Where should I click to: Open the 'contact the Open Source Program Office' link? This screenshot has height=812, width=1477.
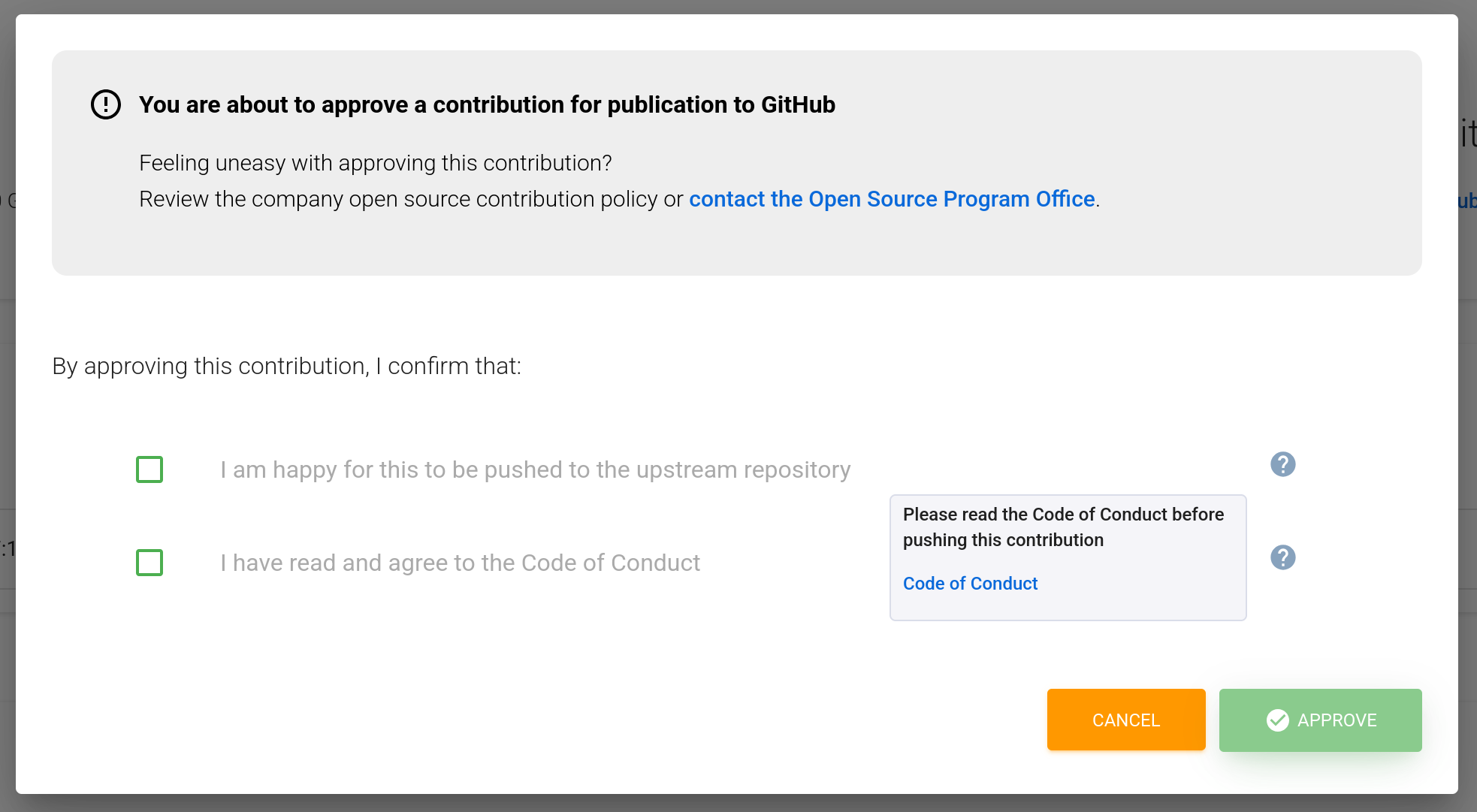click(892, 199)
